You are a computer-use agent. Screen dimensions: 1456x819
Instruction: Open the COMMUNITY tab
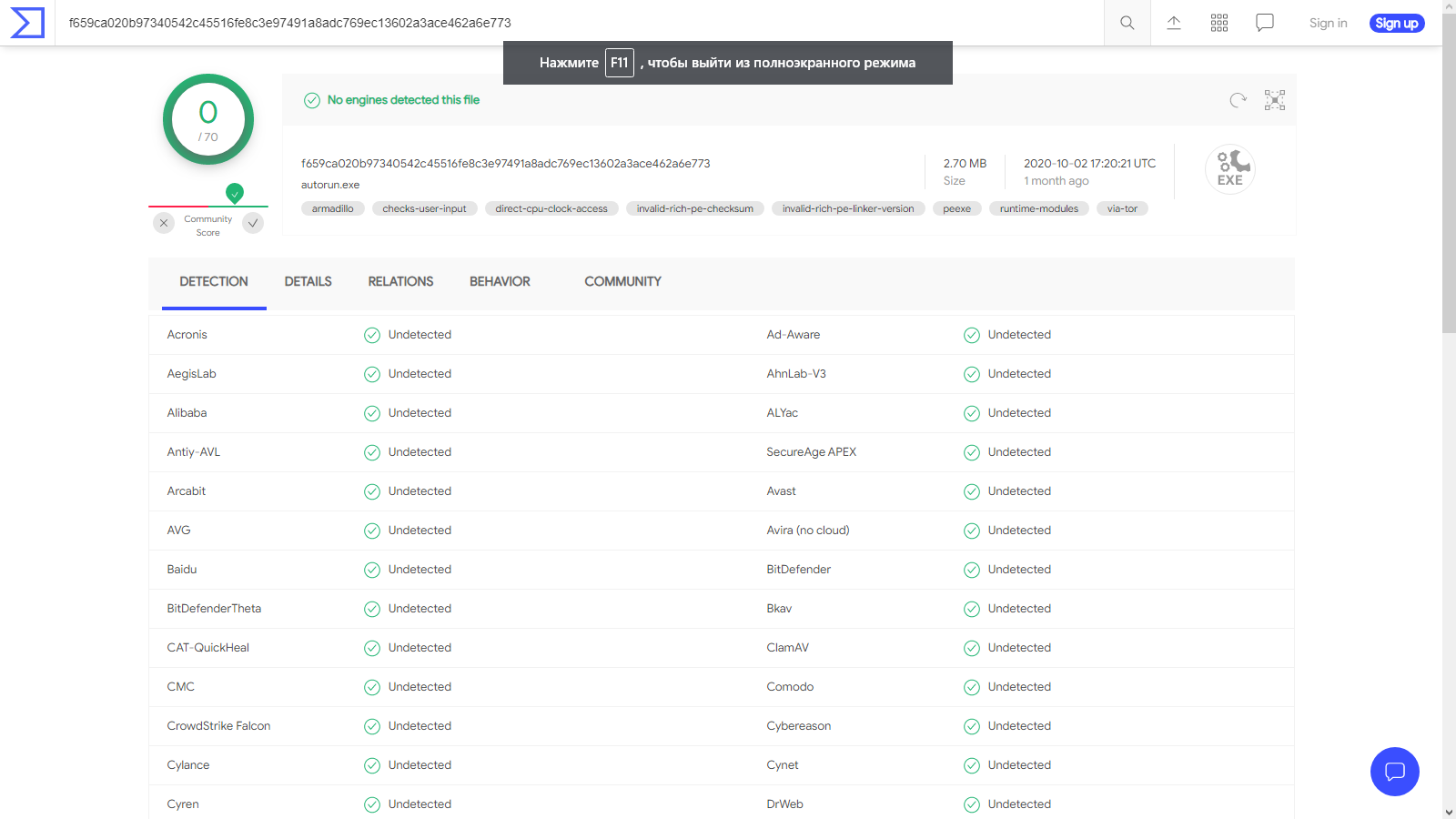pyautogui.click(x=622, y=282)
